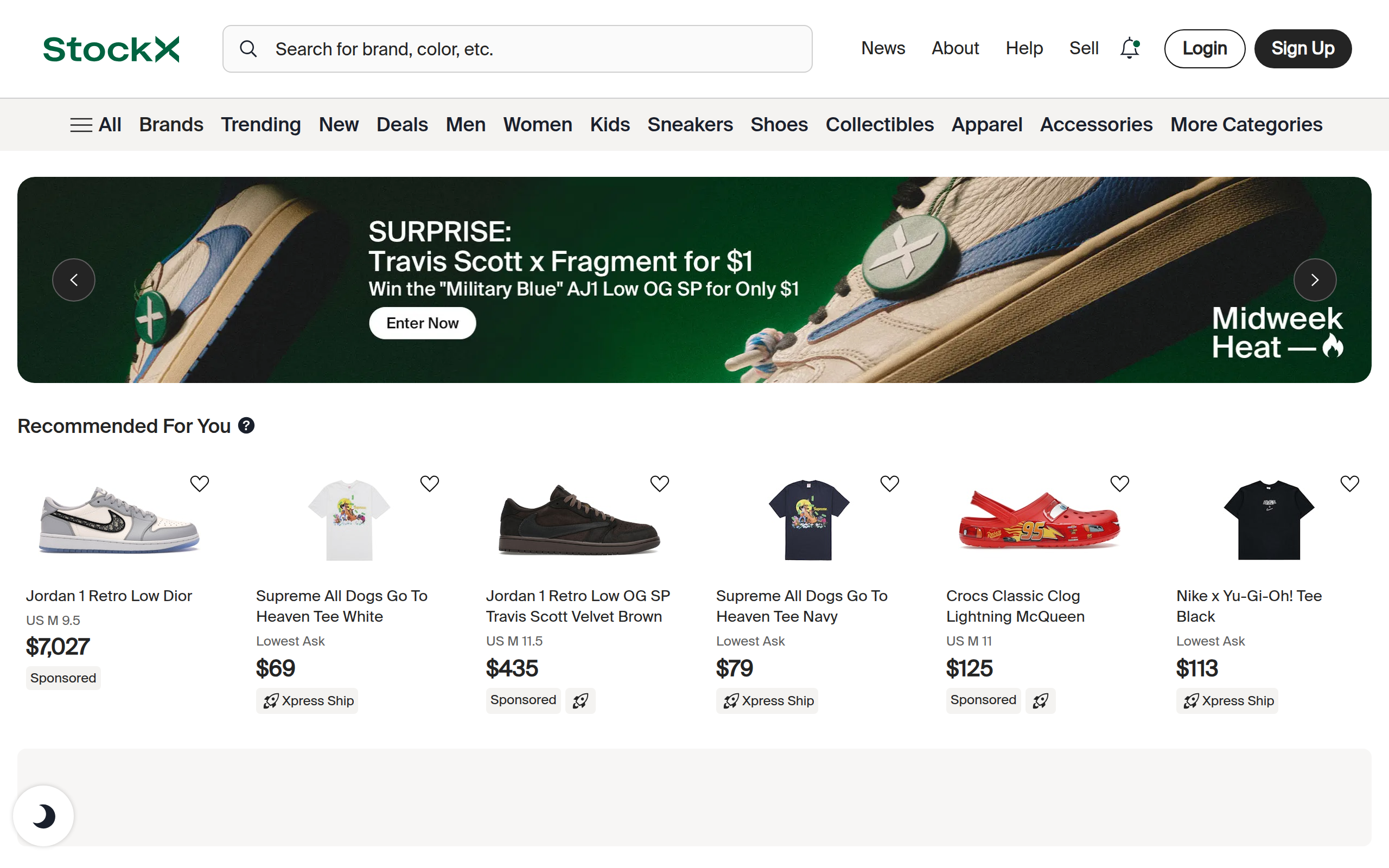
Task: Advance to the next banner slide
Action: tap(1314, 280)
